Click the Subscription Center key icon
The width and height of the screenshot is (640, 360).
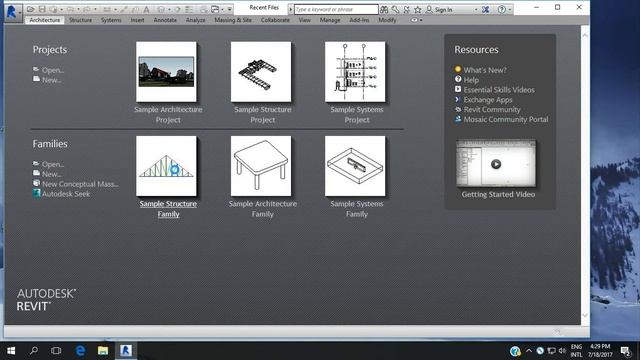point(396,9)
